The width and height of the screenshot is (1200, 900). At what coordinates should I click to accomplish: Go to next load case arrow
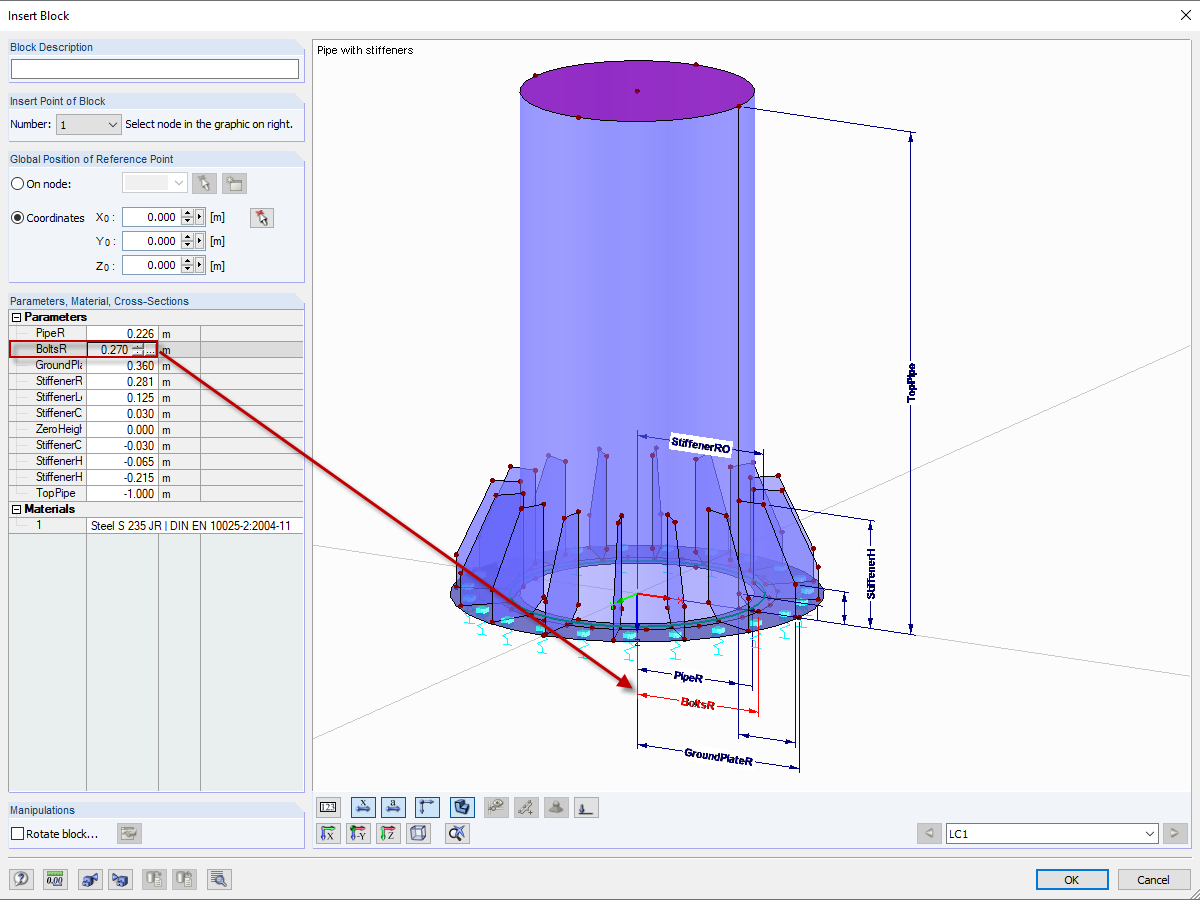click(1175, 833)
